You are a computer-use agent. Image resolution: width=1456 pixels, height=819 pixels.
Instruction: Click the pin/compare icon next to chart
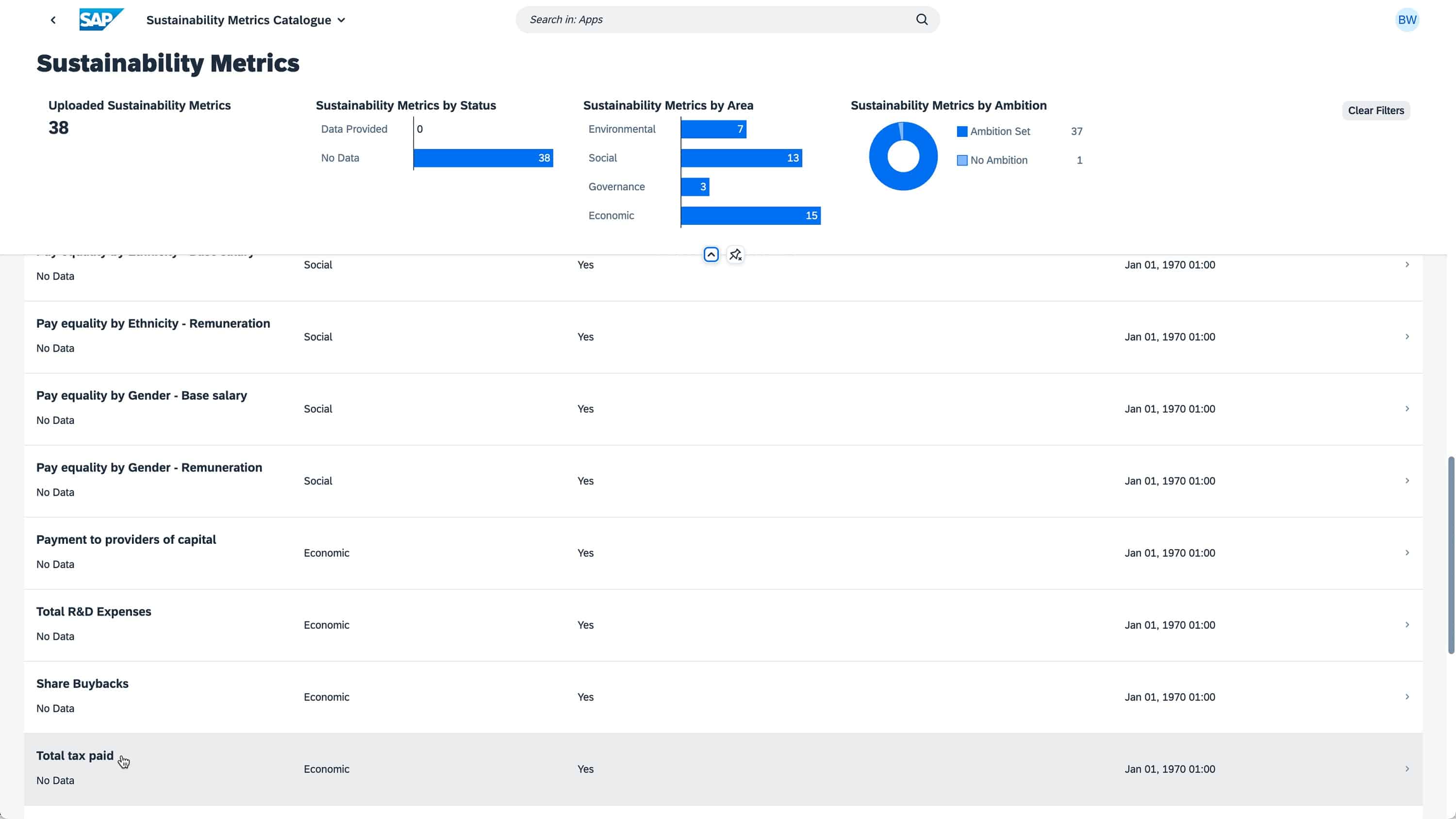tap(735, 254)
